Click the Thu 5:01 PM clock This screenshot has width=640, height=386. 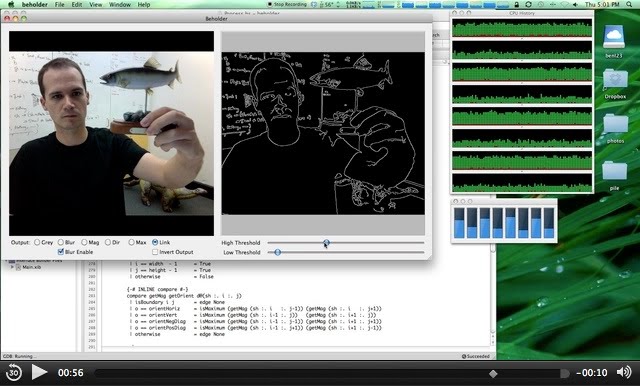point(602,4)
